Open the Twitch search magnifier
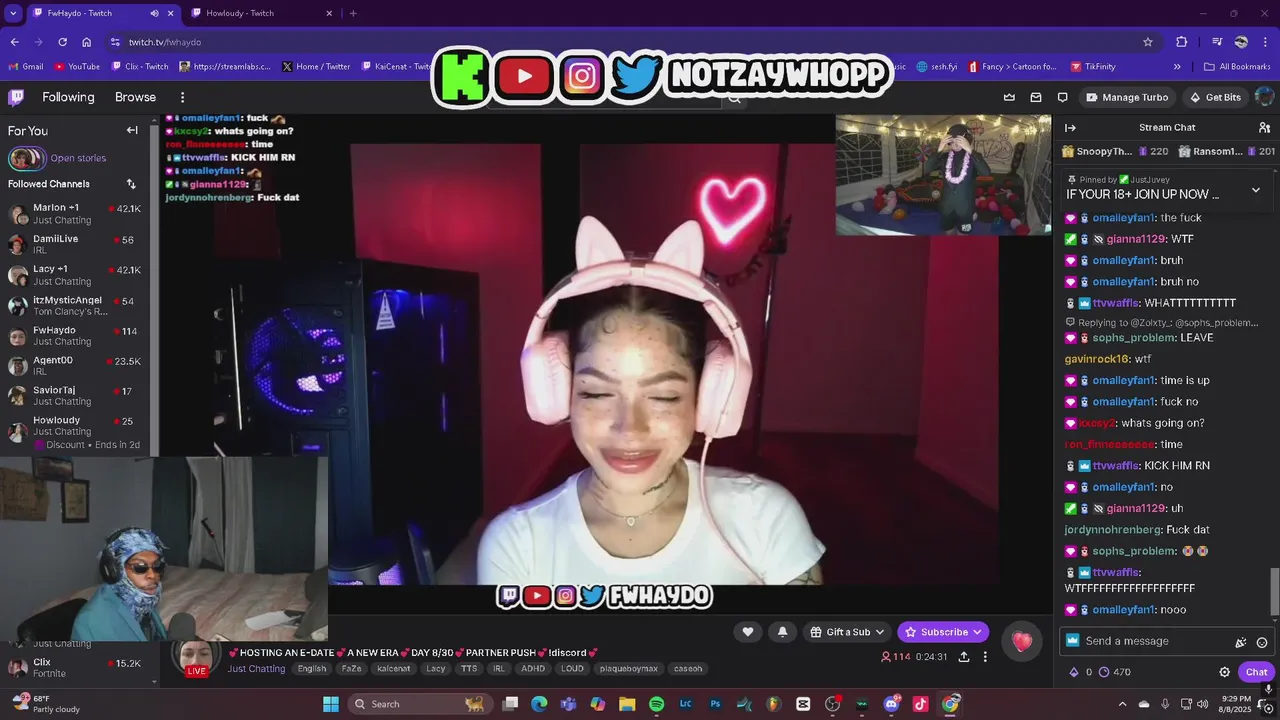 click(735, 98)
